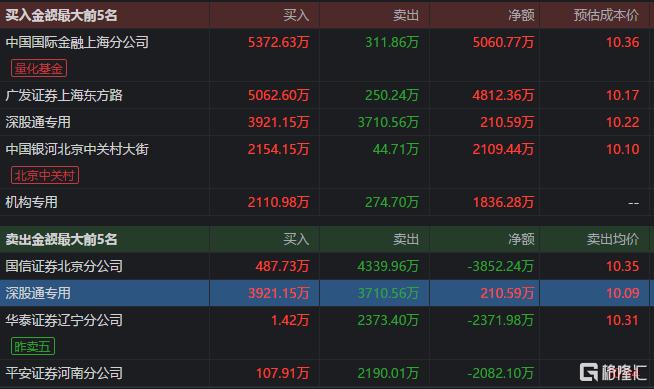Select highlighted 深股通专用 row in sell list
The image size is (654, 389).
coord(327,293)
